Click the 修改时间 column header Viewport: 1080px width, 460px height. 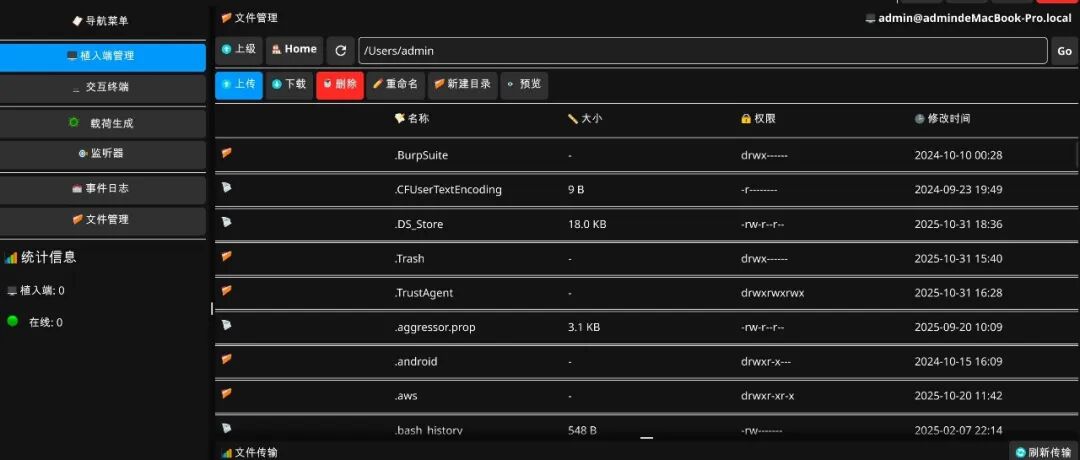pyautogui.click(x=942, y=118)
